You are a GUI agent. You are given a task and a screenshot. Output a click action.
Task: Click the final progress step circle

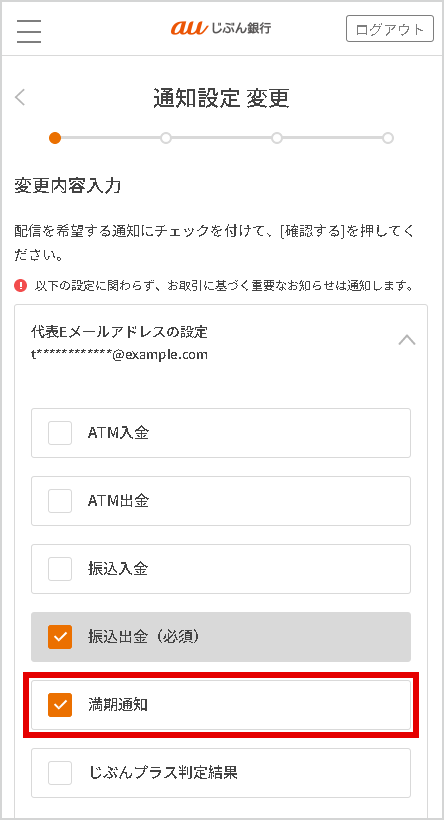(388, 138)
